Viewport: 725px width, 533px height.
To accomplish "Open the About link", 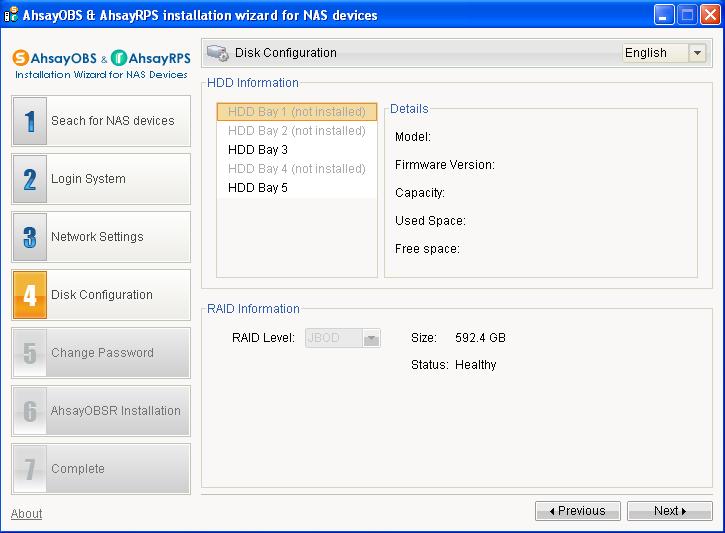I will (26, 514).
